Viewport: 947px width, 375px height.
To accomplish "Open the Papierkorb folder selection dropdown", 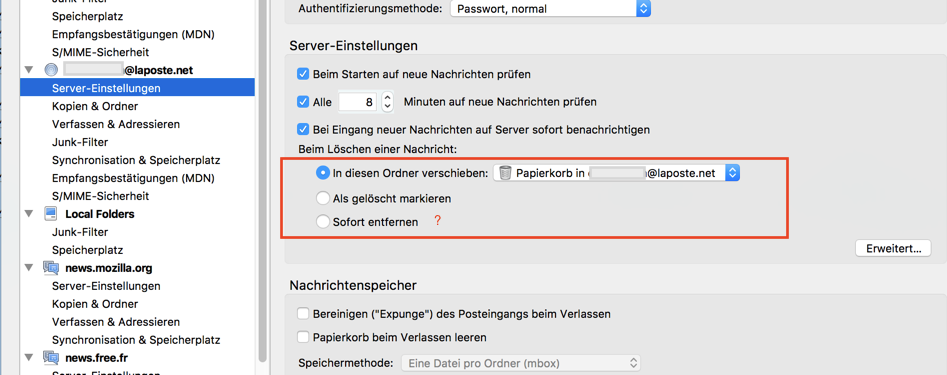I will (x=617, y=173).
